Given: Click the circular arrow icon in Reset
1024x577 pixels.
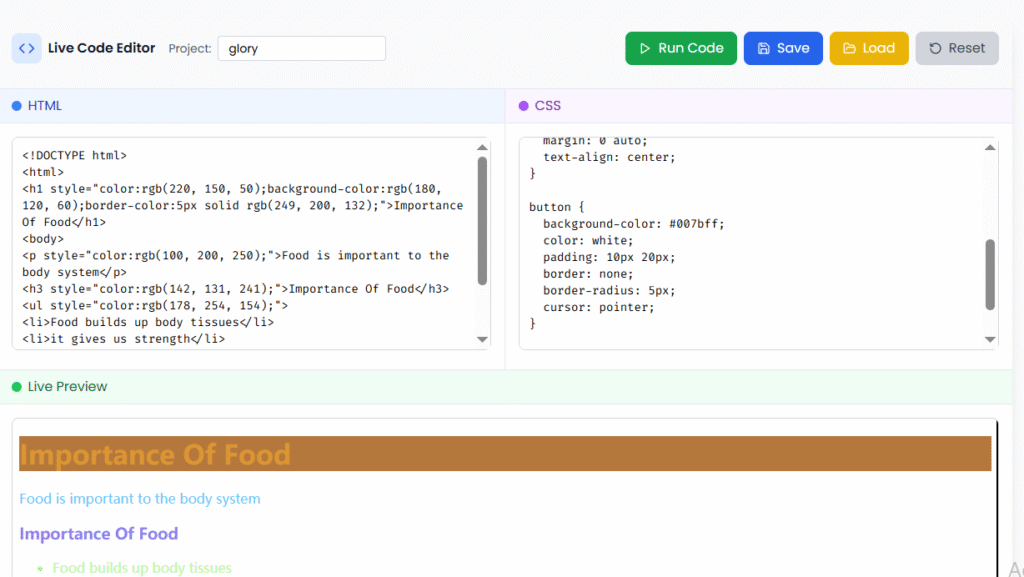Looking at the screenshot, I should [935, 48].
